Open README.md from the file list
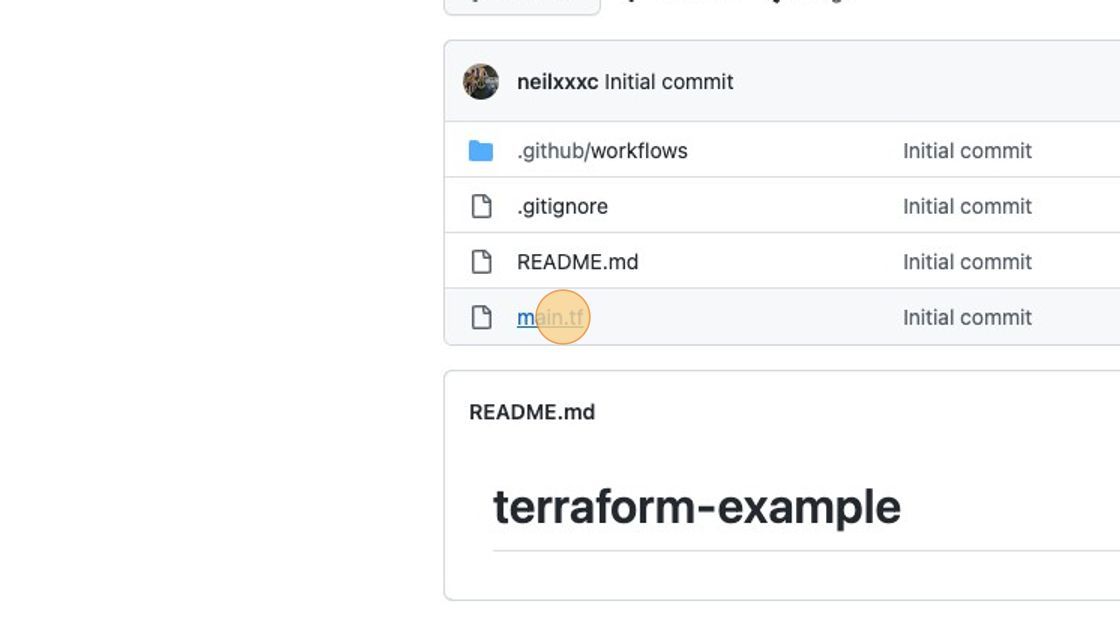 577,262
